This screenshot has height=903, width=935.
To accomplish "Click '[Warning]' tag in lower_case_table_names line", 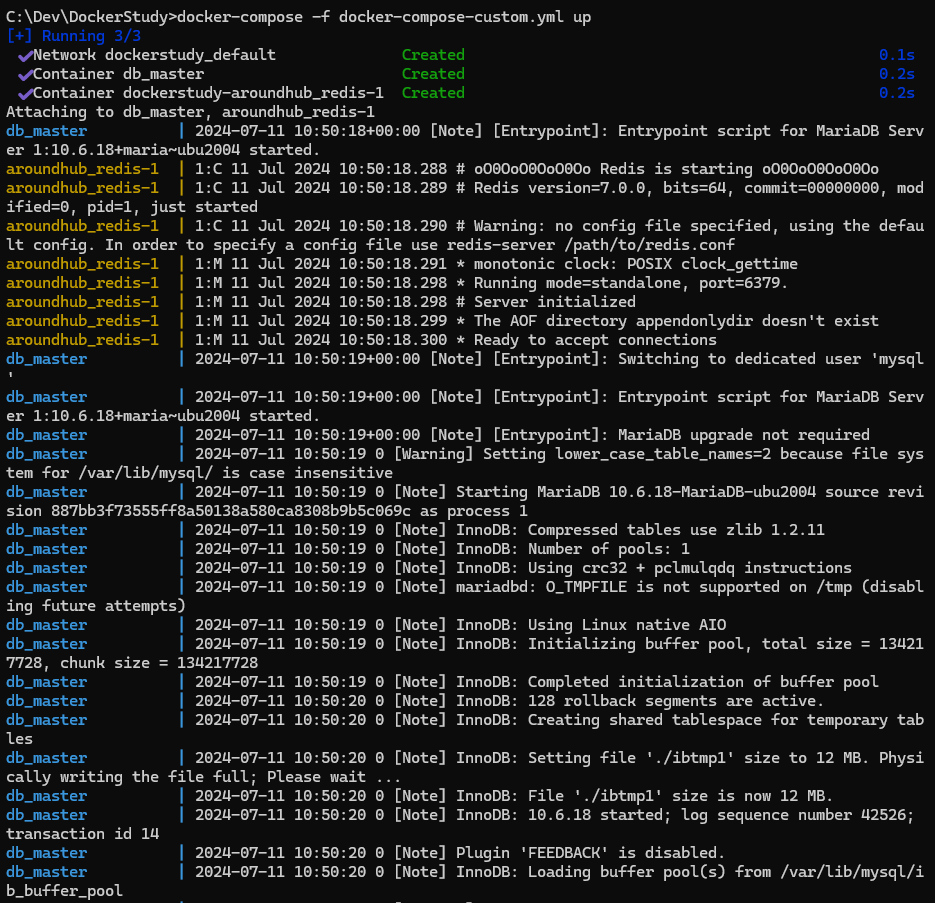I will tap(433, 454).
